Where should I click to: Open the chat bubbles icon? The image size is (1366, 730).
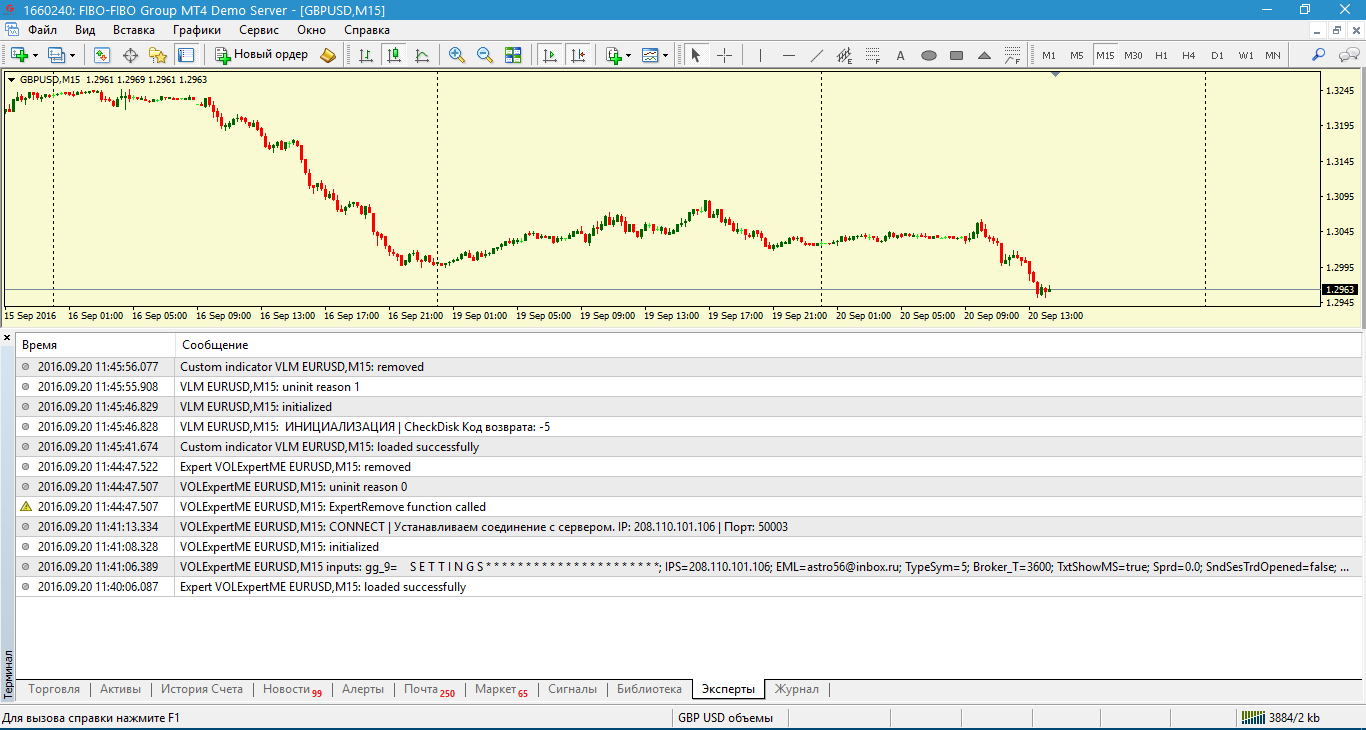tap(1347, 55)
